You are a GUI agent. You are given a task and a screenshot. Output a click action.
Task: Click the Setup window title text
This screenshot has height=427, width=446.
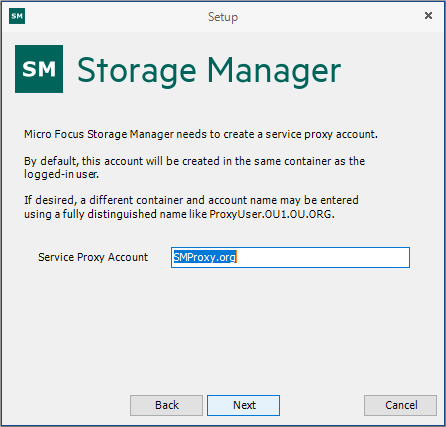[x=223, y=17]
